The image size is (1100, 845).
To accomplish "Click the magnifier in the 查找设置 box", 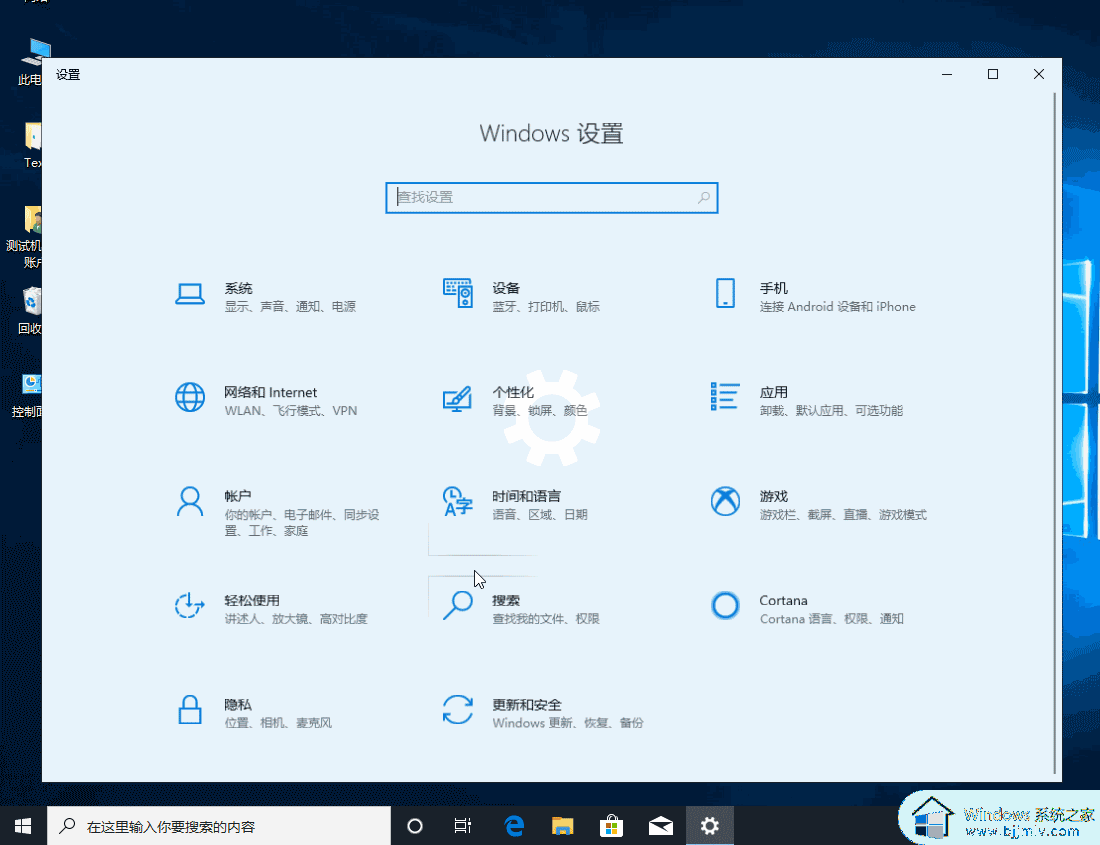I will [704, 198].
